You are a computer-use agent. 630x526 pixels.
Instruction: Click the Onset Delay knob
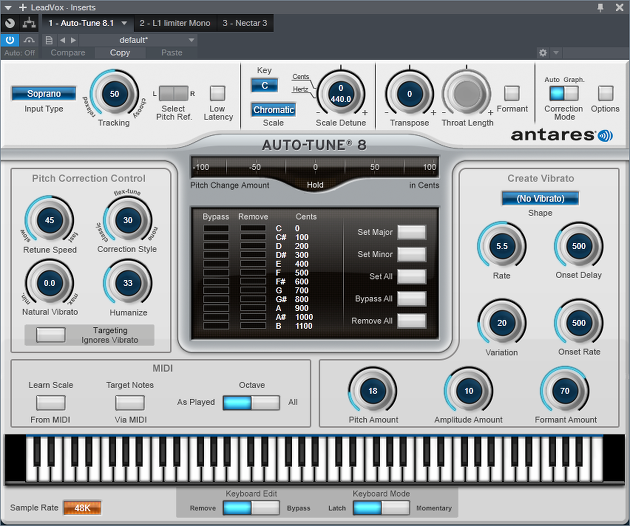pos(579,246)
